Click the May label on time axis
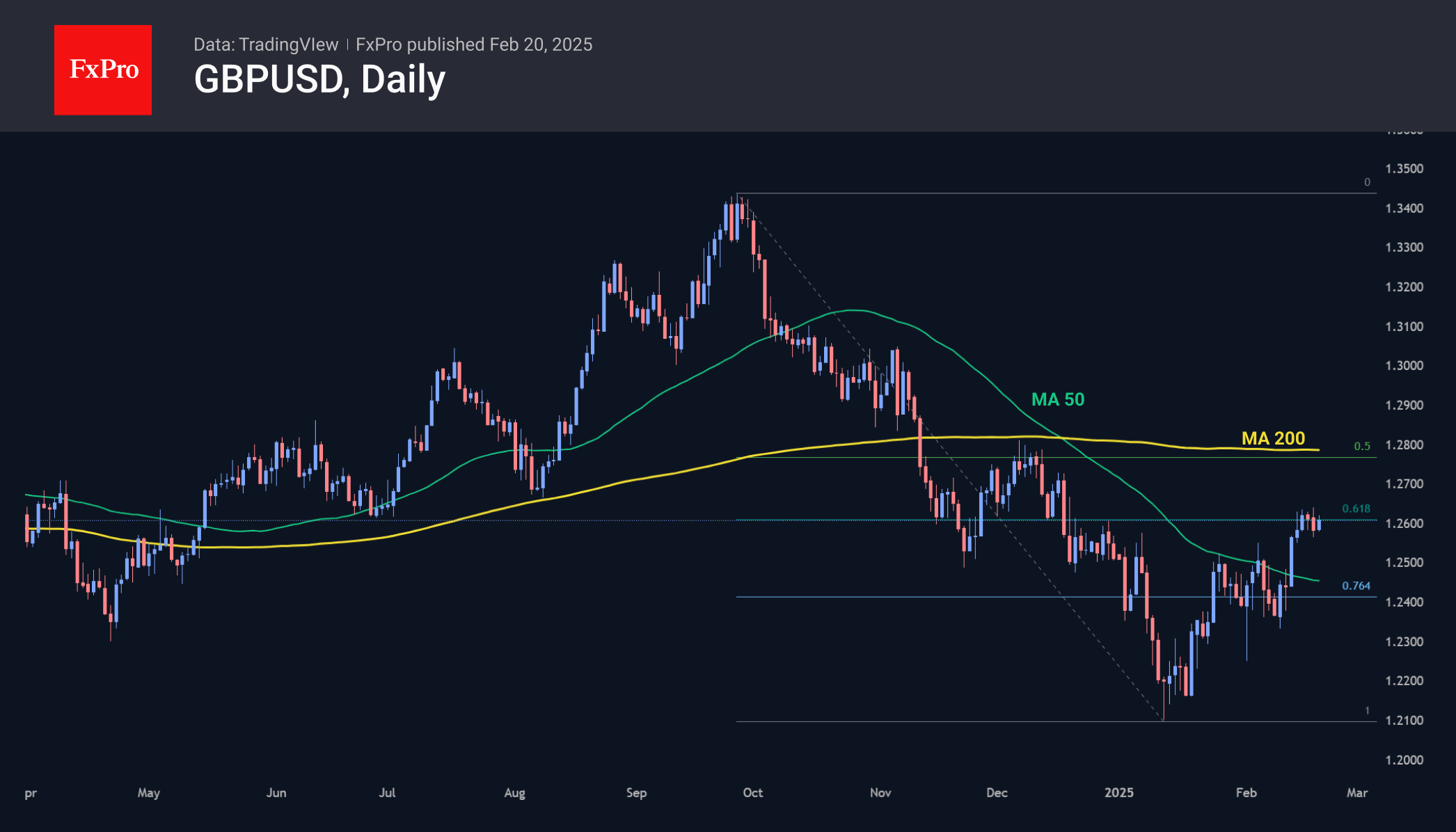The height and width of the screenshot is (832, 1456). tap(148, 792)
